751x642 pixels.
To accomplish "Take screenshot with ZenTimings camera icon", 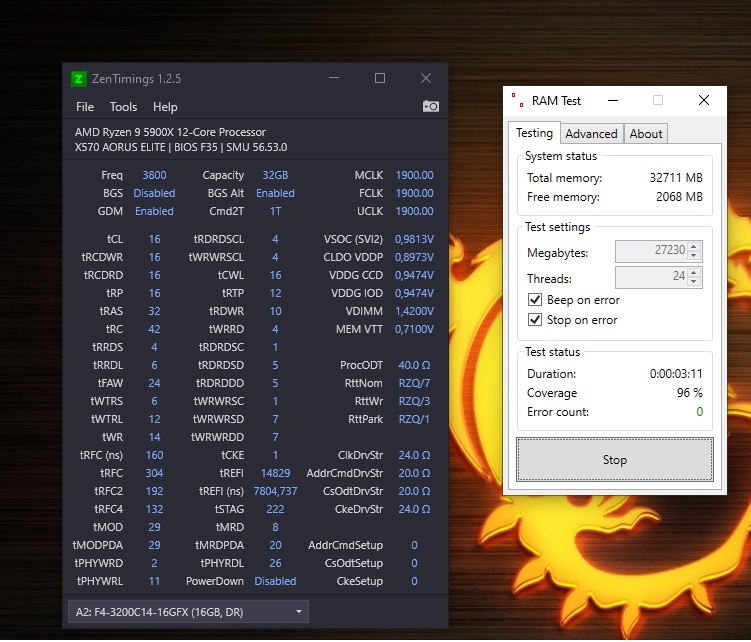I will pyautogui.click(x=431, y=106).
